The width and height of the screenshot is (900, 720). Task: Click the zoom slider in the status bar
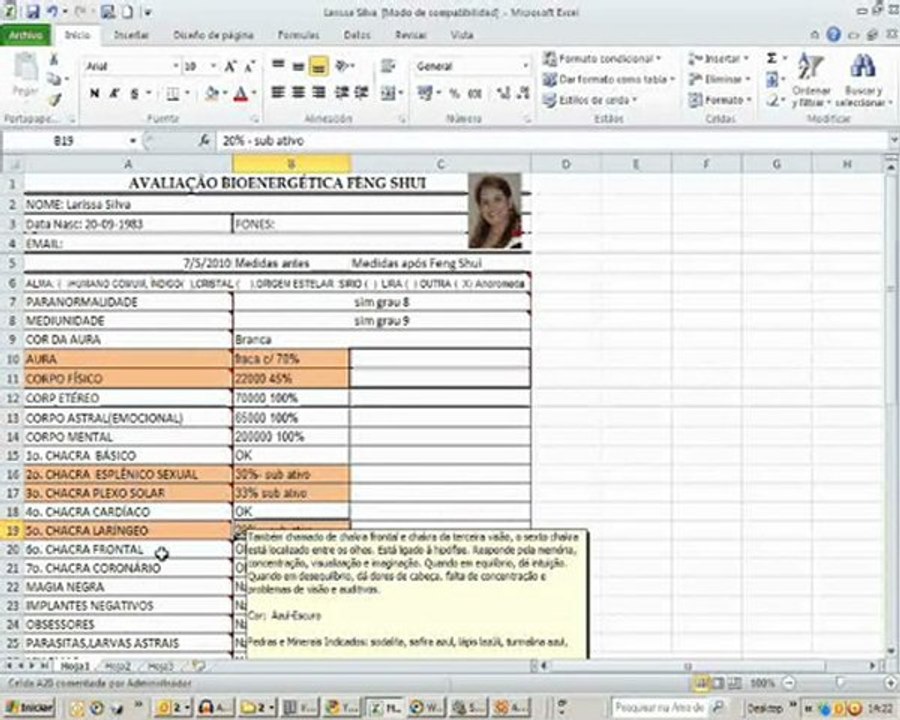840,683
